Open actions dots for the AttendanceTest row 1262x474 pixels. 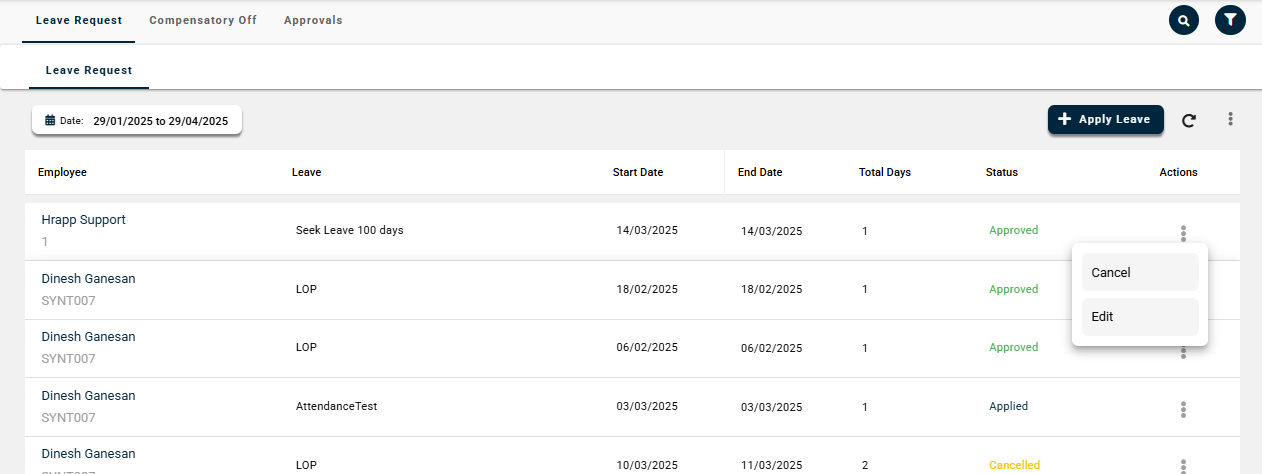1183,409
